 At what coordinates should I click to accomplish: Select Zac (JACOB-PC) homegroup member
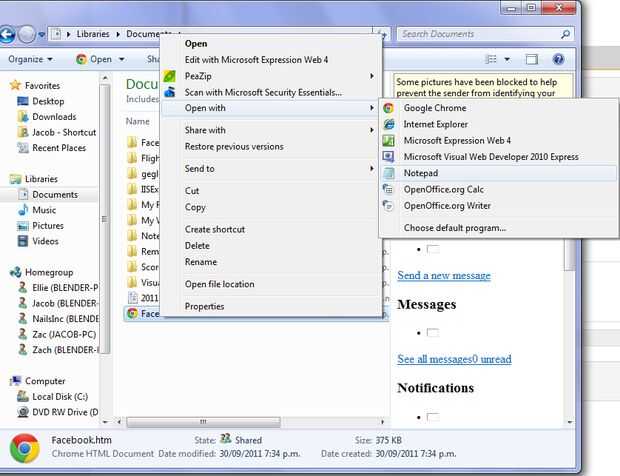(x=64, y=334)
